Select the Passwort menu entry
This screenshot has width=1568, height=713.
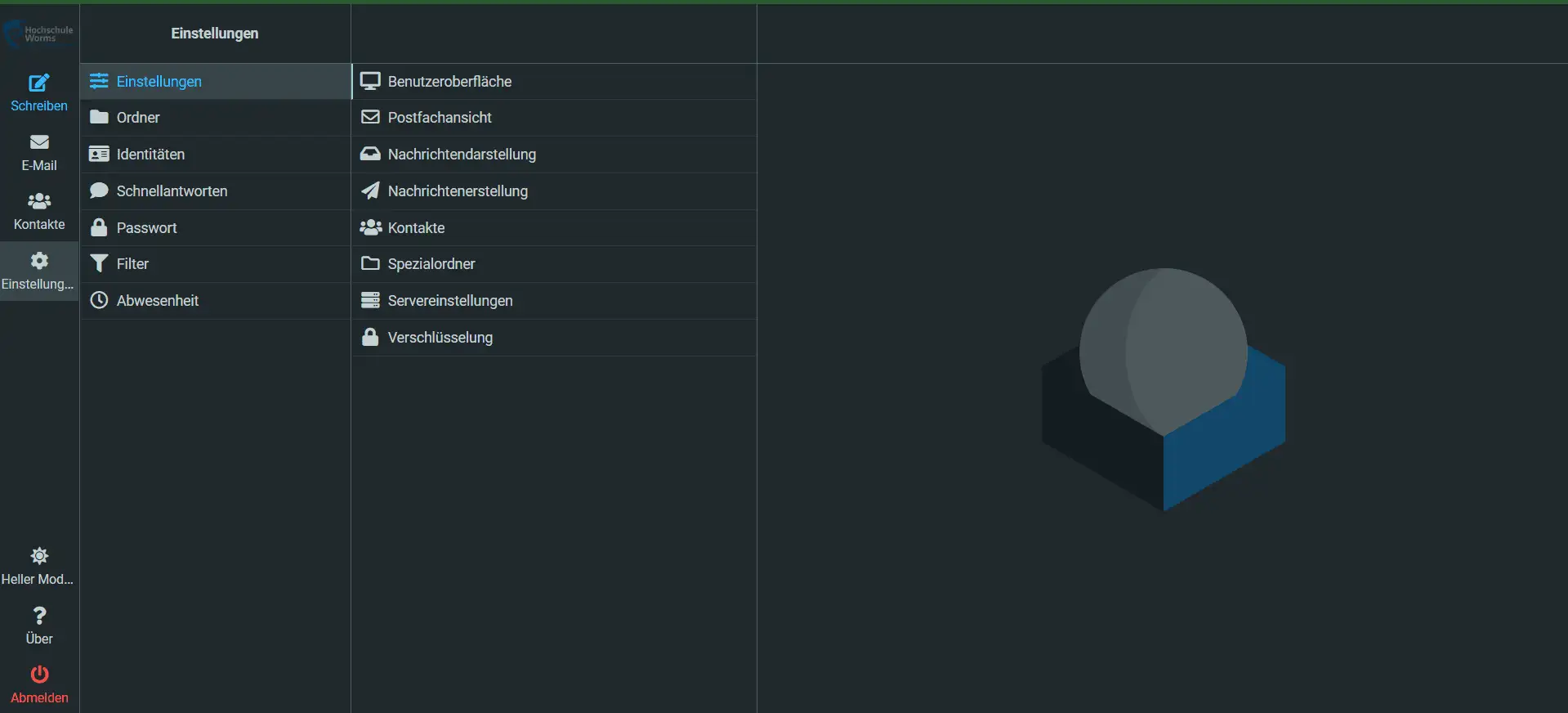click(x=146, y=228)
